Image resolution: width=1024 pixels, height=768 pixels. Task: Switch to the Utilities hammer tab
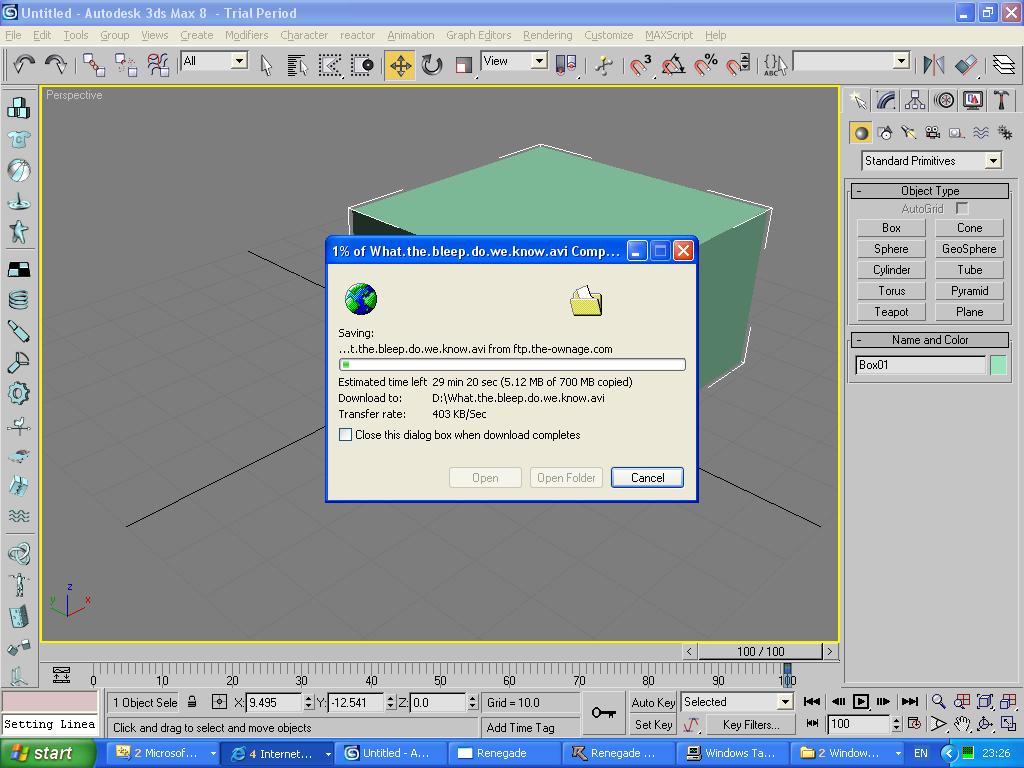pyautogui.click(x=1001, y=100)
